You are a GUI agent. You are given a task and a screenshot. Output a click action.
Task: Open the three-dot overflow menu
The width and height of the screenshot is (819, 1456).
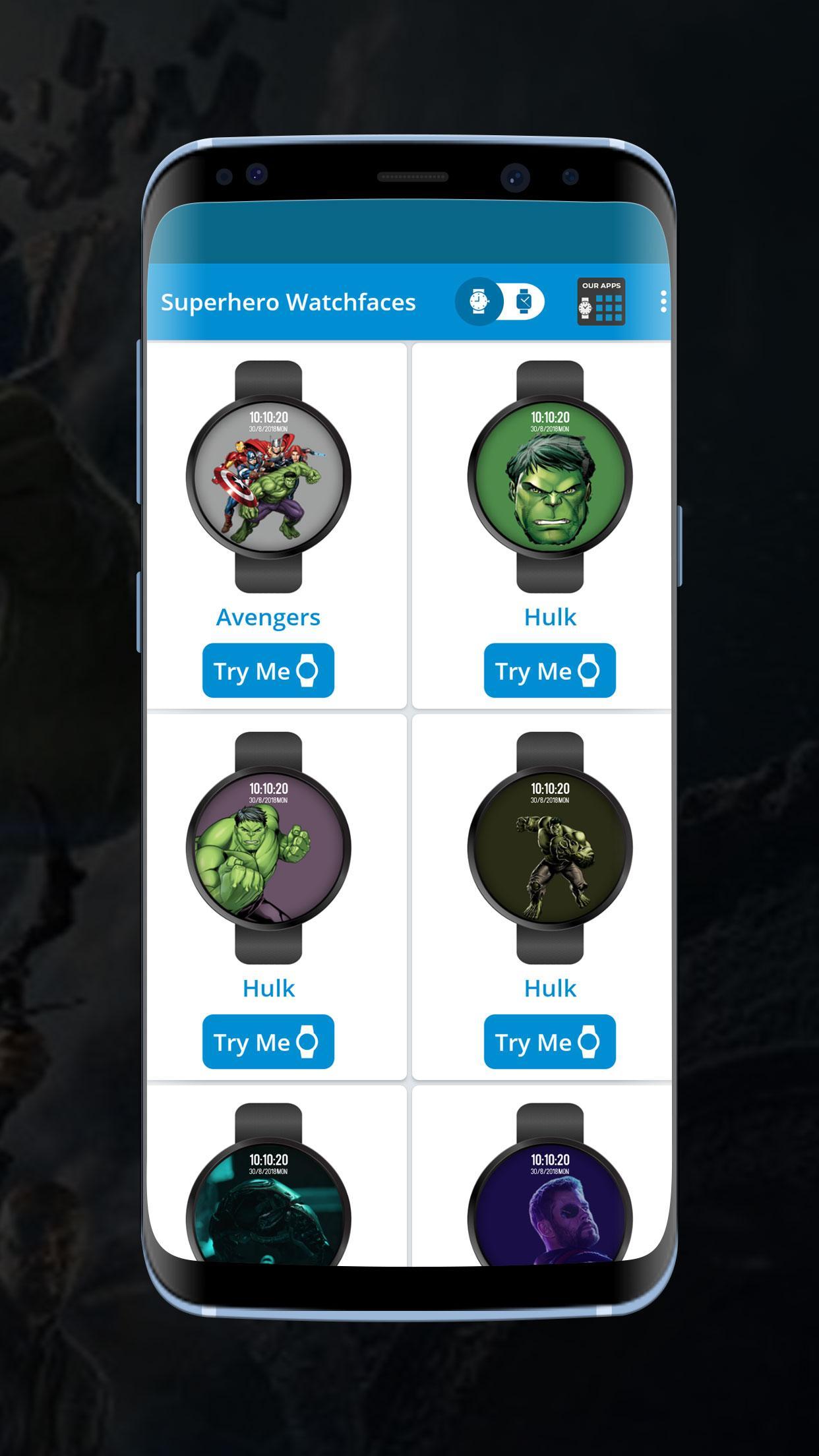663,302
